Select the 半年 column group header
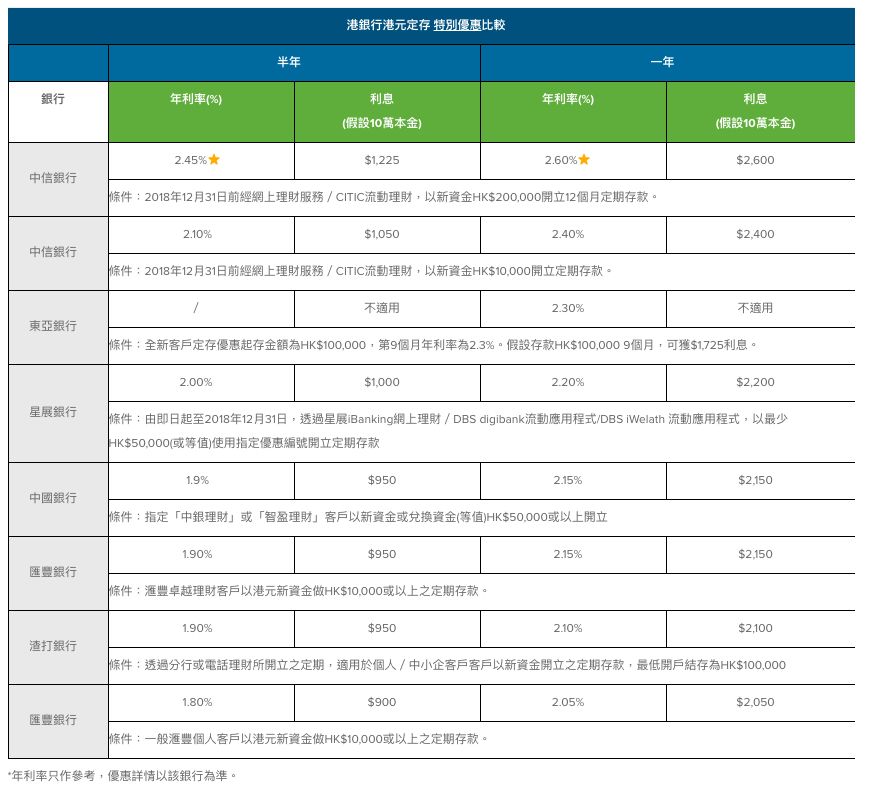The height and width of the screenshot is (786, 876). 294,63
